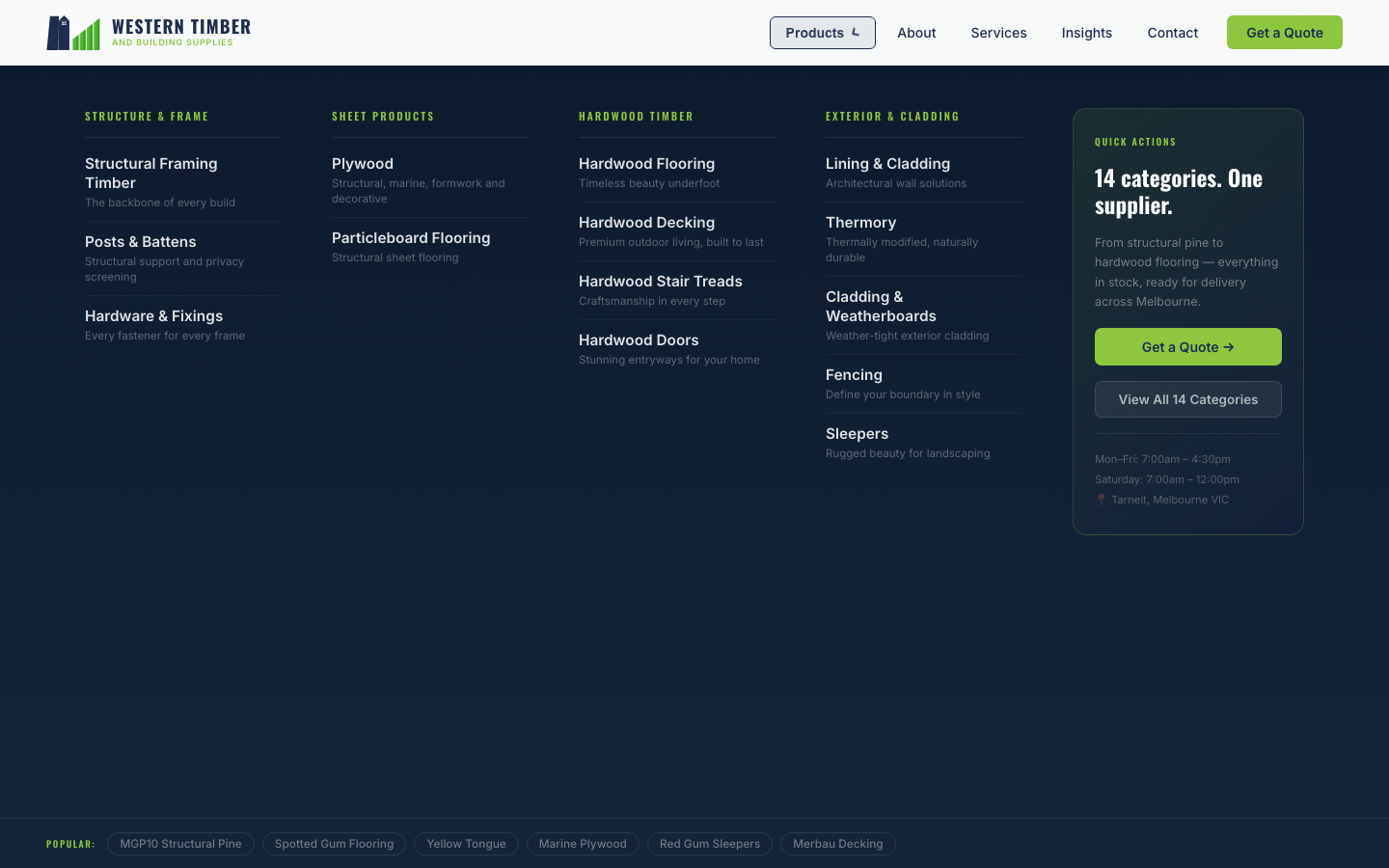Image resolution: width=1389 pixels, height=868 pixels.
Task: Click the red location pin icon
Action: 1101,500
